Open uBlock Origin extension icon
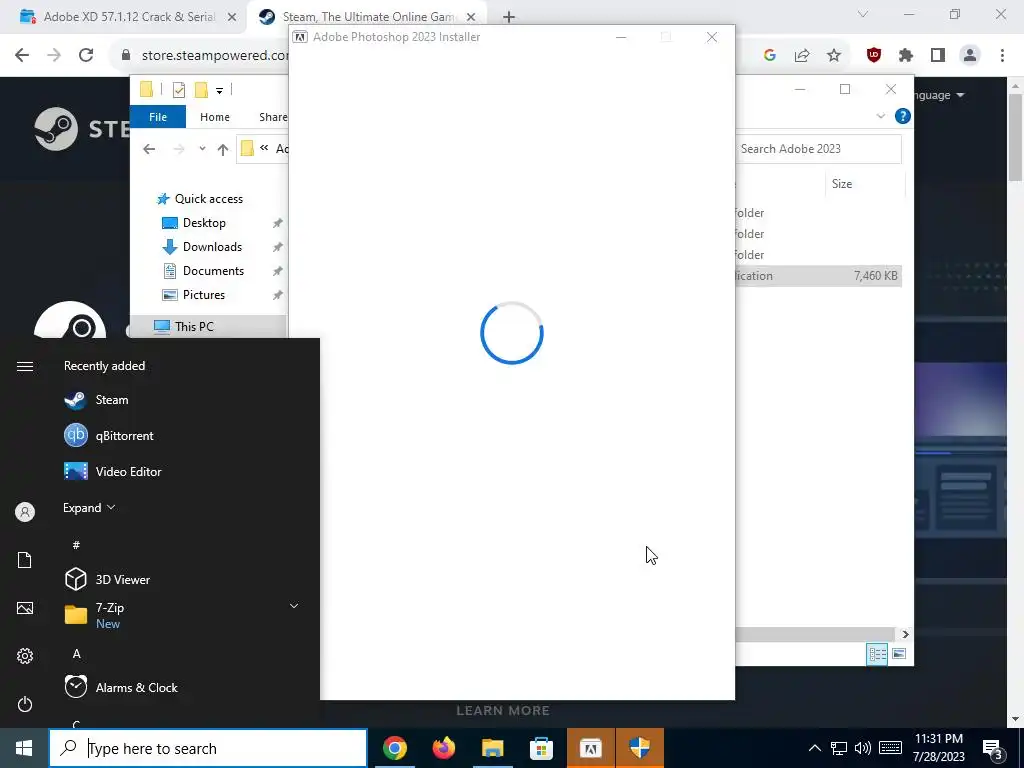 point(874,56)
